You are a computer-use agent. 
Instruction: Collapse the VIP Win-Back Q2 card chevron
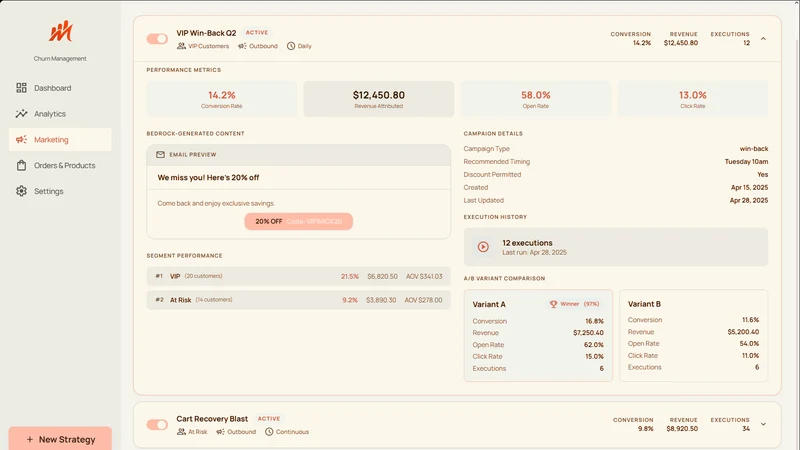pyautogui.click(x=763, y=39)
